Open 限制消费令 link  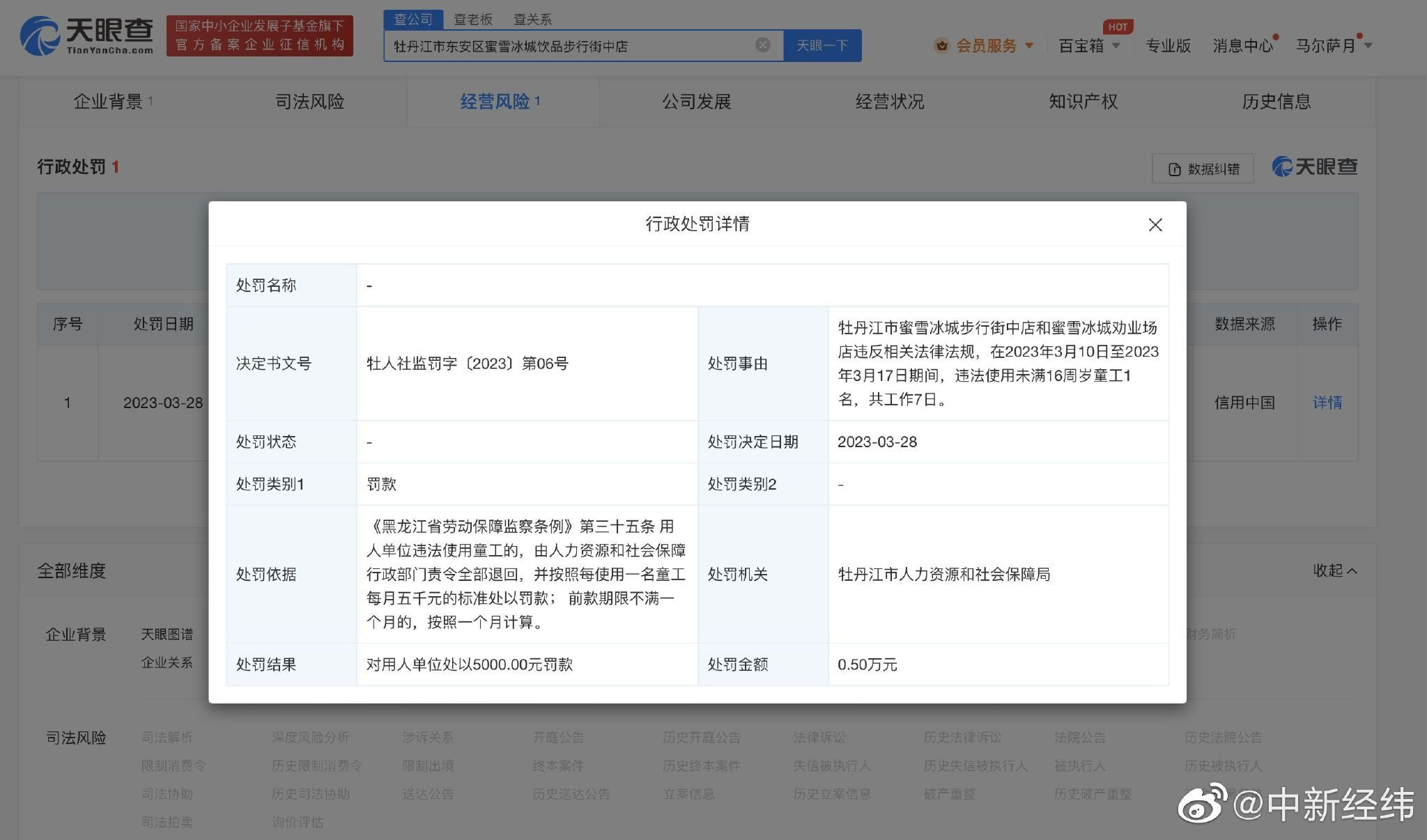click(173, 765)
